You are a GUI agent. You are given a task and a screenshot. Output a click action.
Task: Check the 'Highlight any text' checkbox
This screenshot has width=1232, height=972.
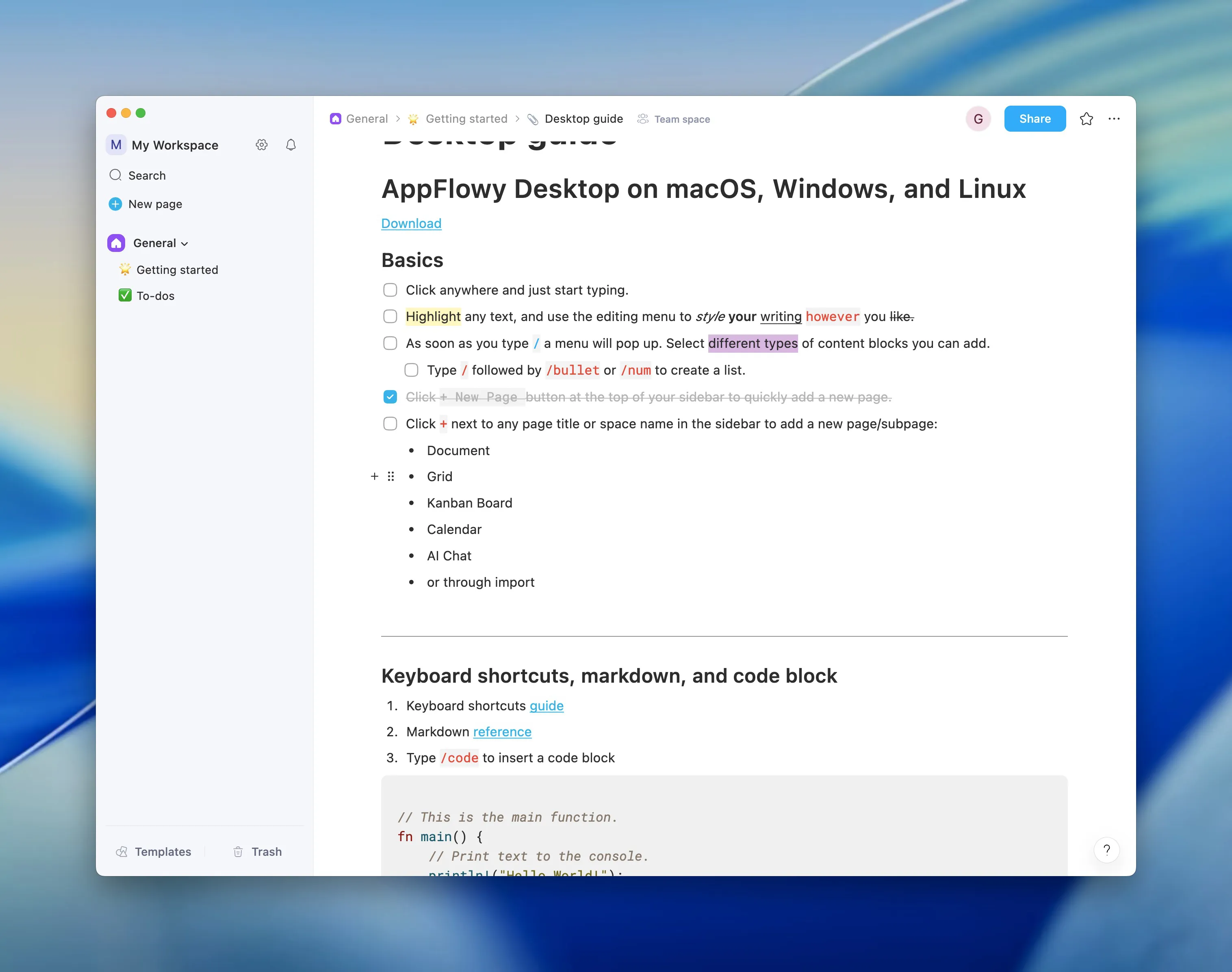tap(390, 317)
